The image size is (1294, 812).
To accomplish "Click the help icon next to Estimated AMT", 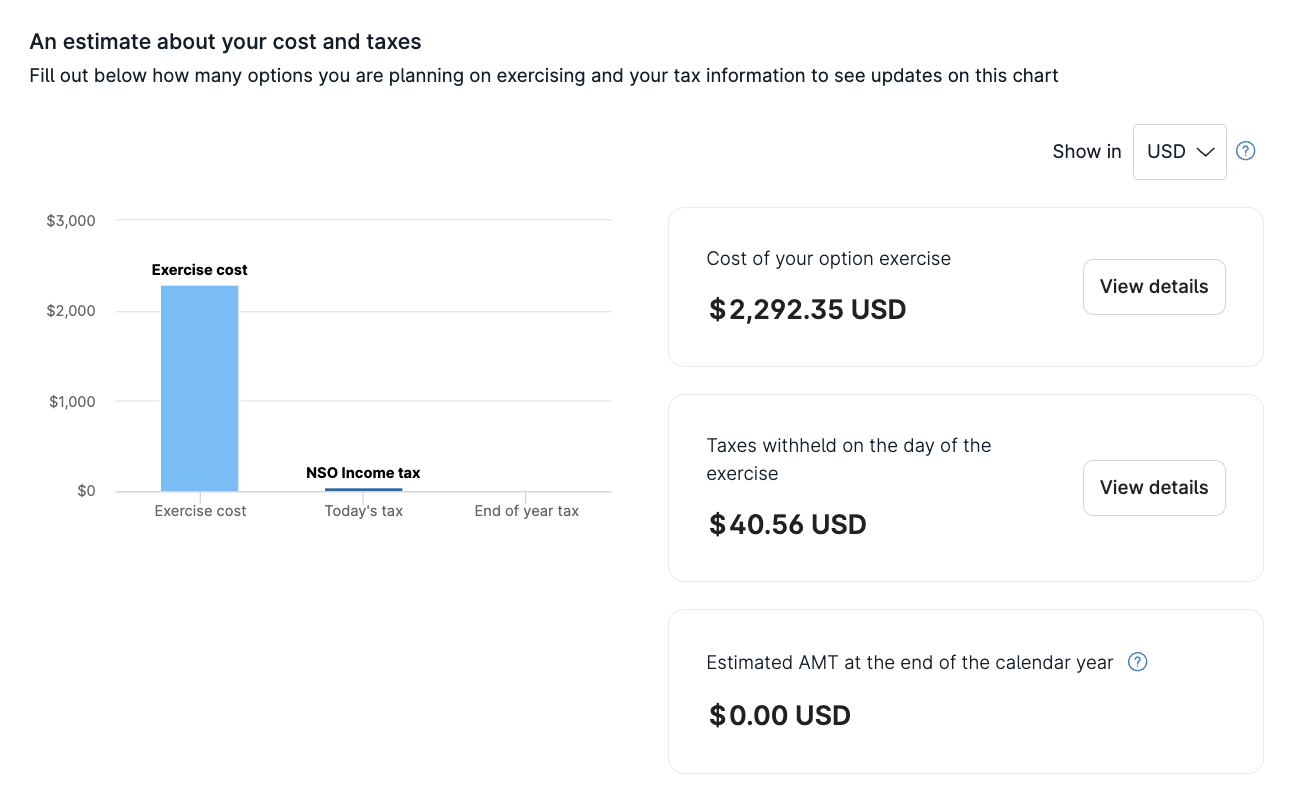I will (1137, 662).
